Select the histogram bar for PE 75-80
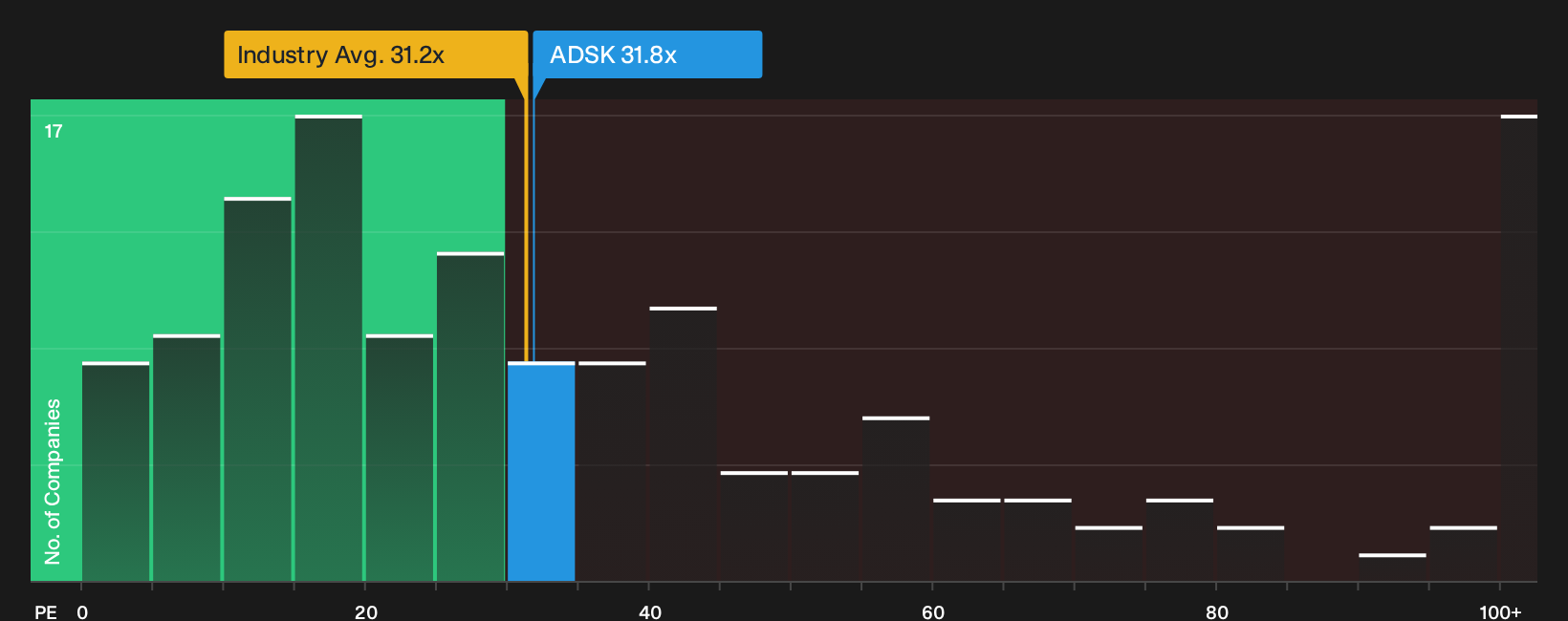Screen dimensions: 1568x621 (1180, 541)
